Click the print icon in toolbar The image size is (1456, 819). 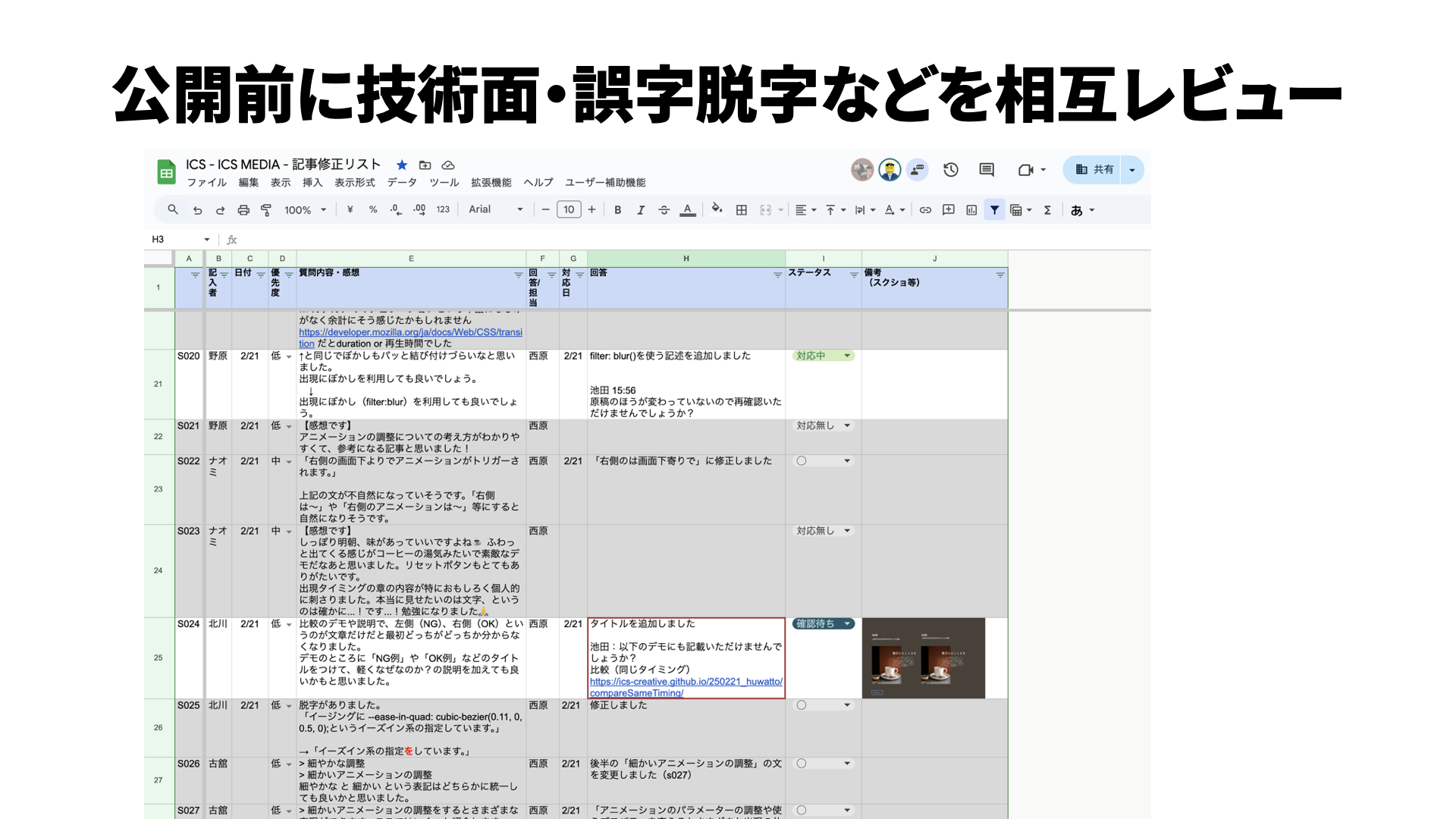pos(243,210)
